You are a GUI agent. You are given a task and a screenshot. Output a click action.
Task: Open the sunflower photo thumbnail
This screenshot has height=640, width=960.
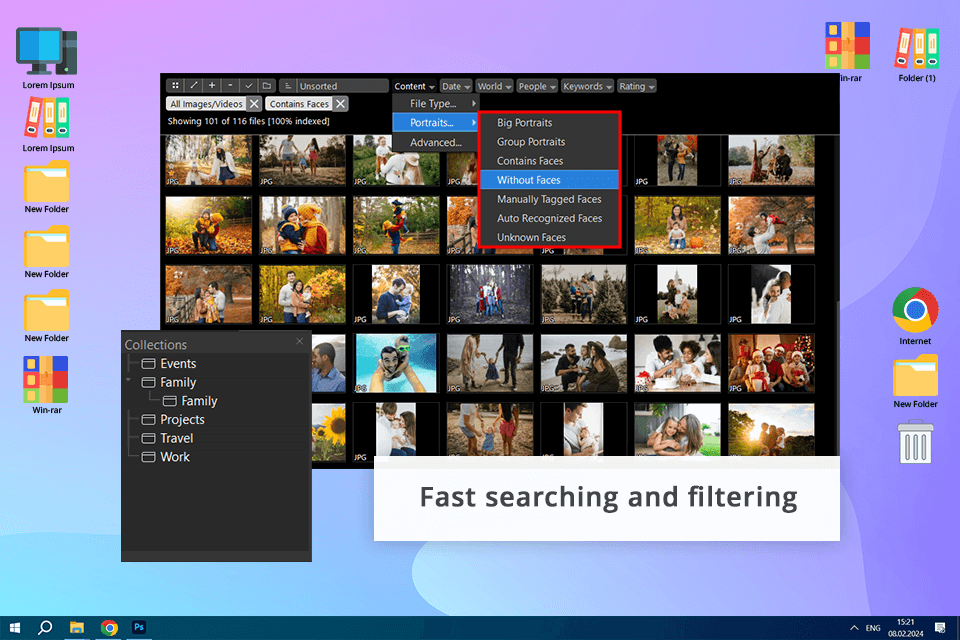(329, 432)
